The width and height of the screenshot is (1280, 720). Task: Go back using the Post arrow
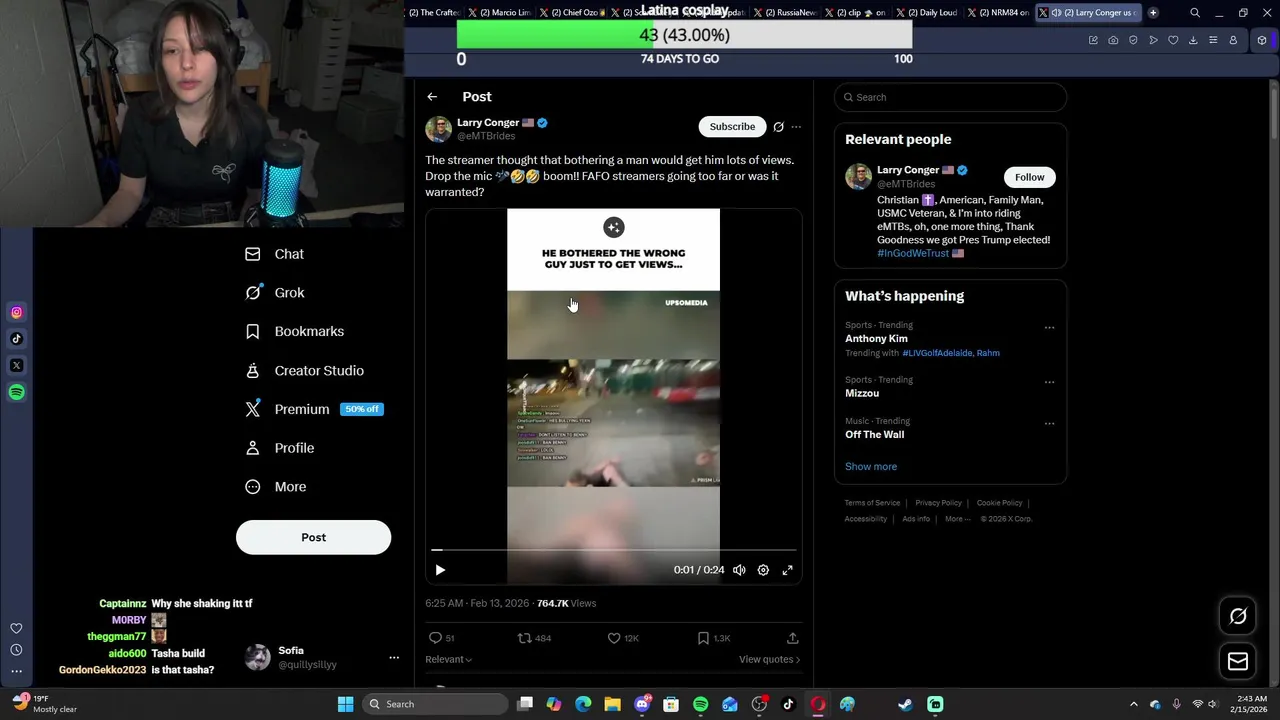432,97
